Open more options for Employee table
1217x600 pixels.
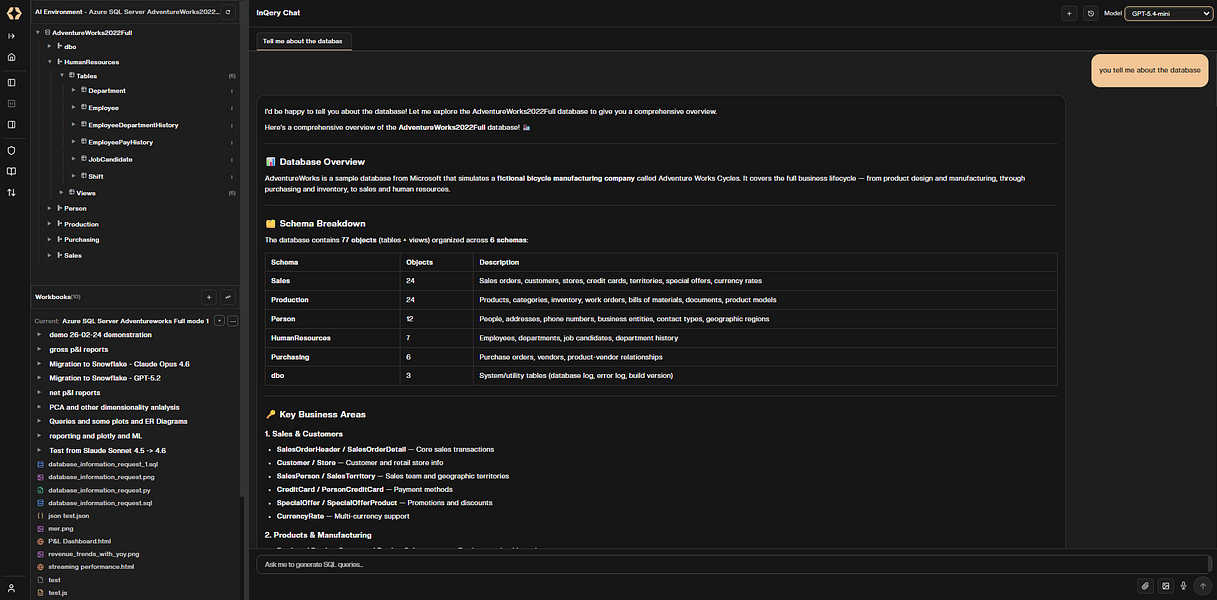(x=232, y=108)
